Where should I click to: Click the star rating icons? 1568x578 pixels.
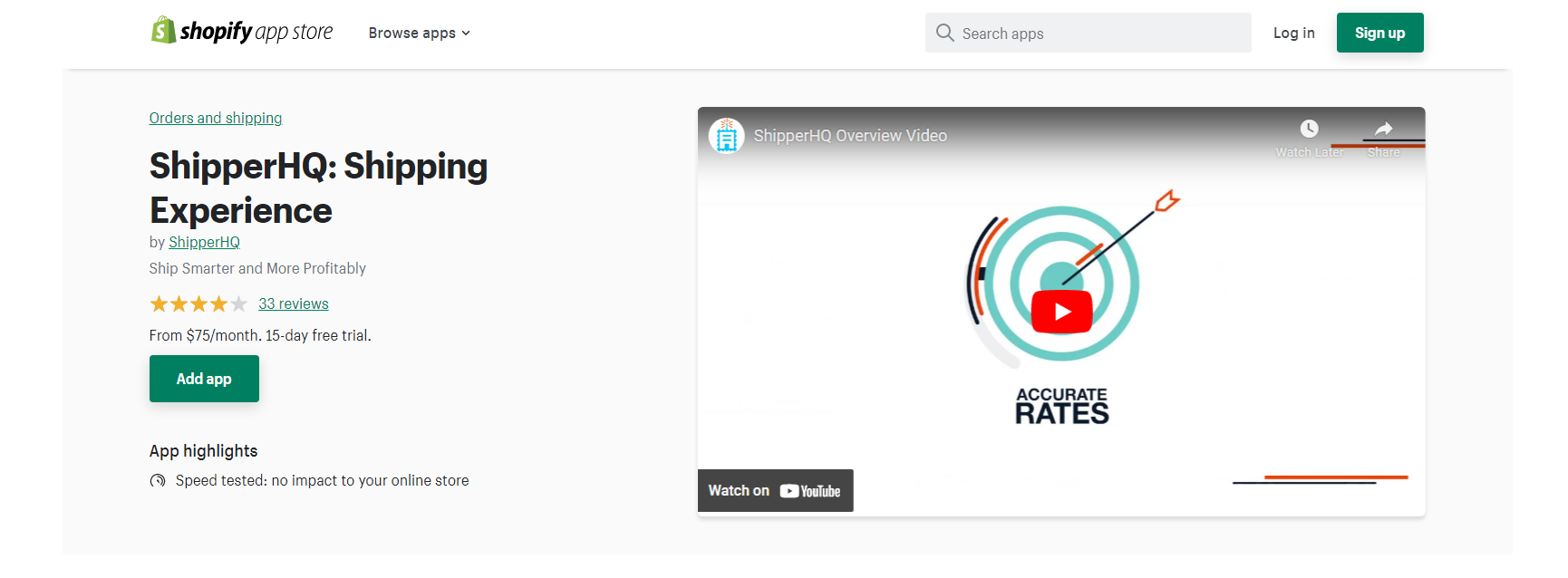[198, 303]
